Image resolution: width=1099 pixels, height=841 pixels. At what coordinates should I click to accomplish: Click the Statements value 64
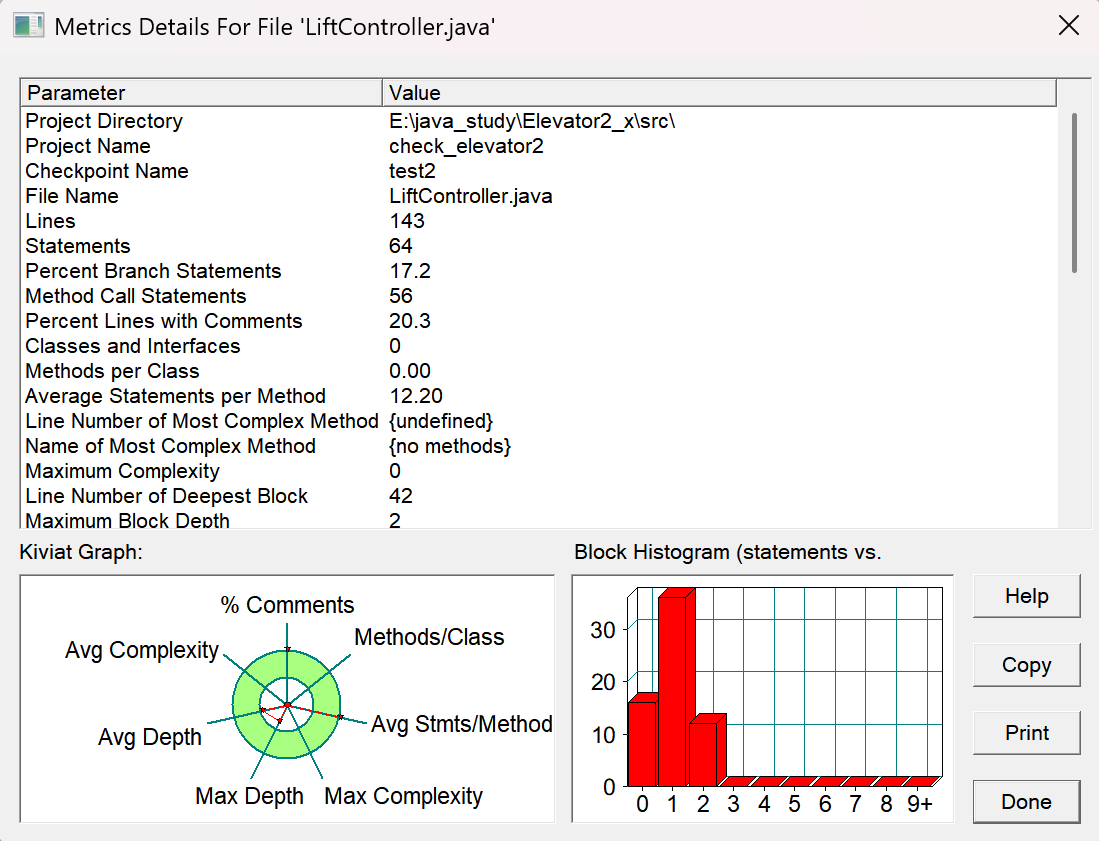click(x=400, y=246)
